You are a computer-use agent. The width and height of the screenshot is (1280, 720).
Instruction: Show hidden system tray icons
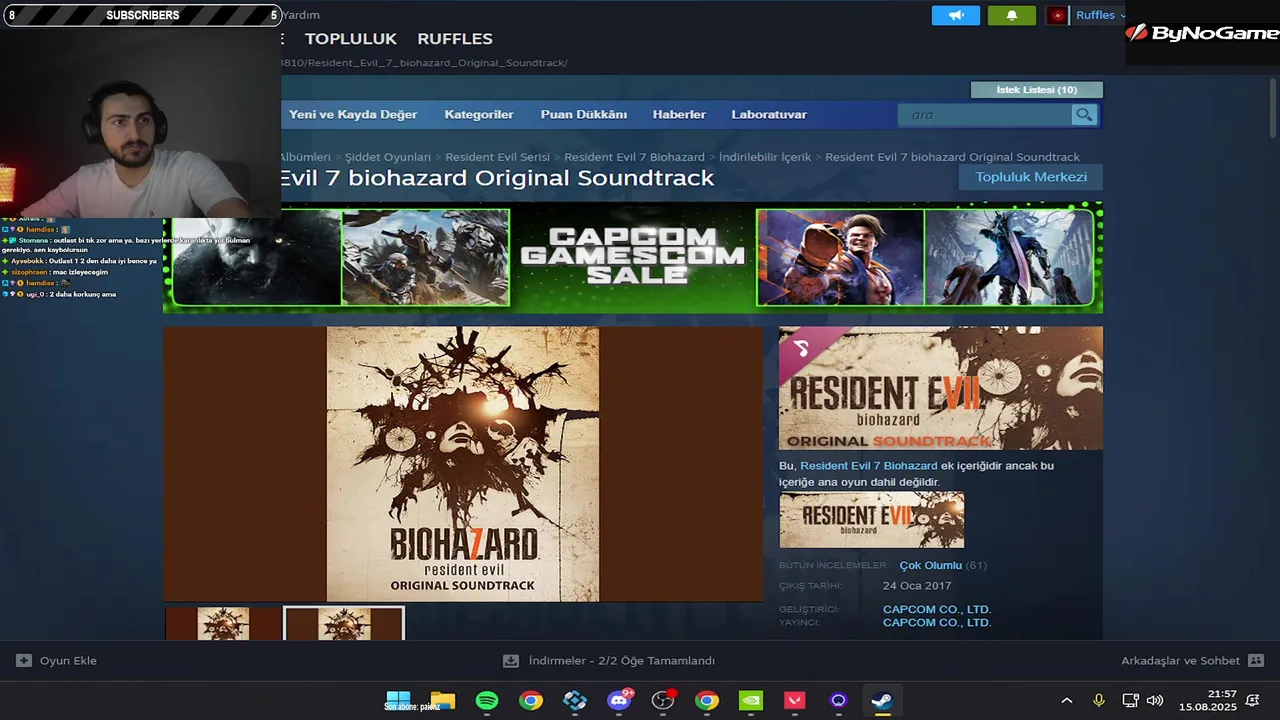(1066, 700)
